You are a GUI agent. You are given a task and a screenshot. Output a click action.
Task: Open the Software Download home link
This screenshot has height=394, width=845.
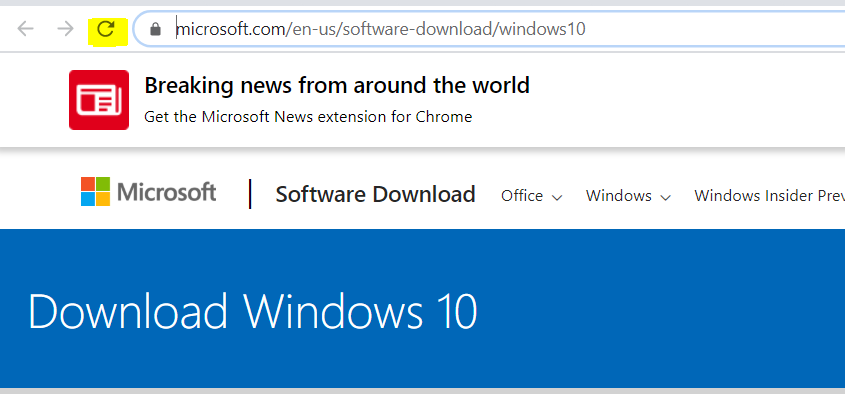tap(375, 194)
